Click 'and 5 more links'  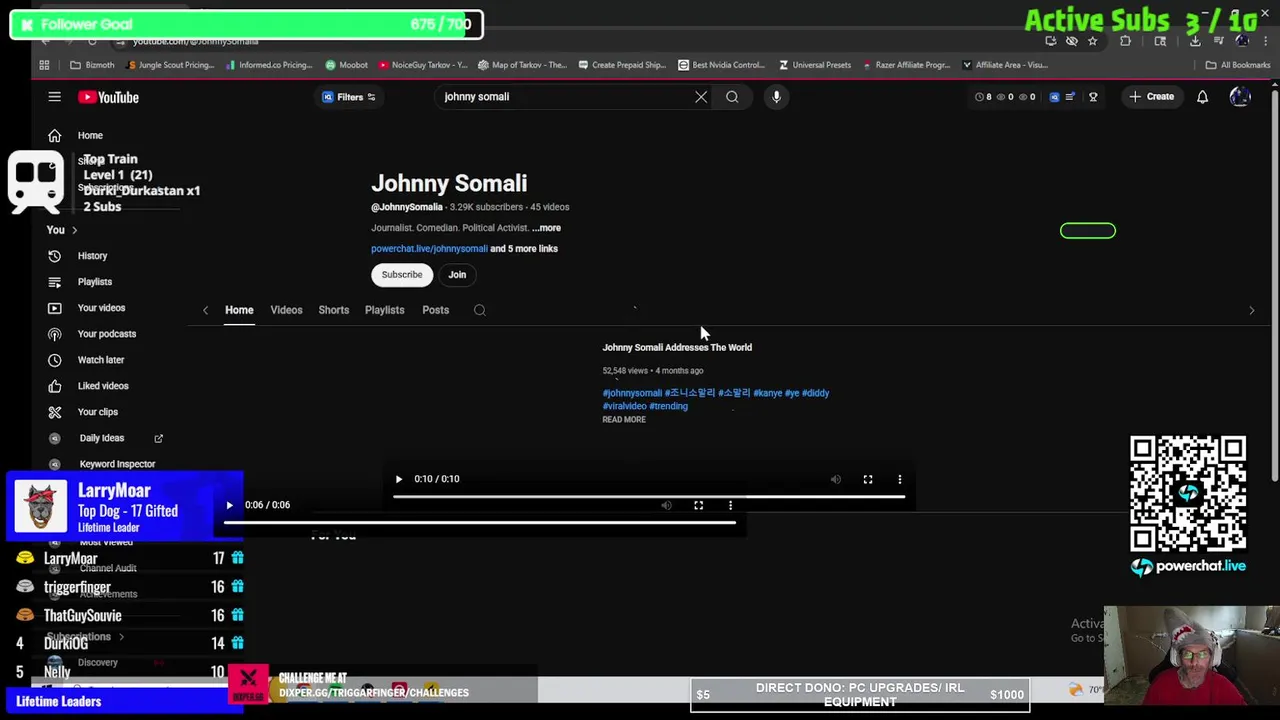(524, 249)
